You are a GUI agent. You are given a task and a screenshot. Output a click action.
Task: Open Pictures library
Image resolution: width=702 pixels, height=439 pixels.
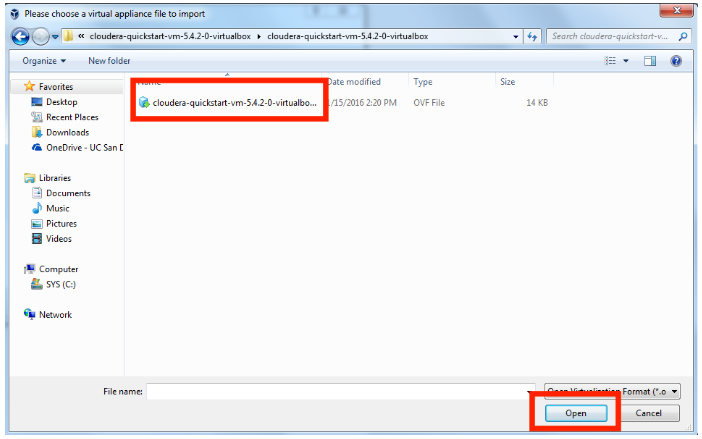(61, 224)
